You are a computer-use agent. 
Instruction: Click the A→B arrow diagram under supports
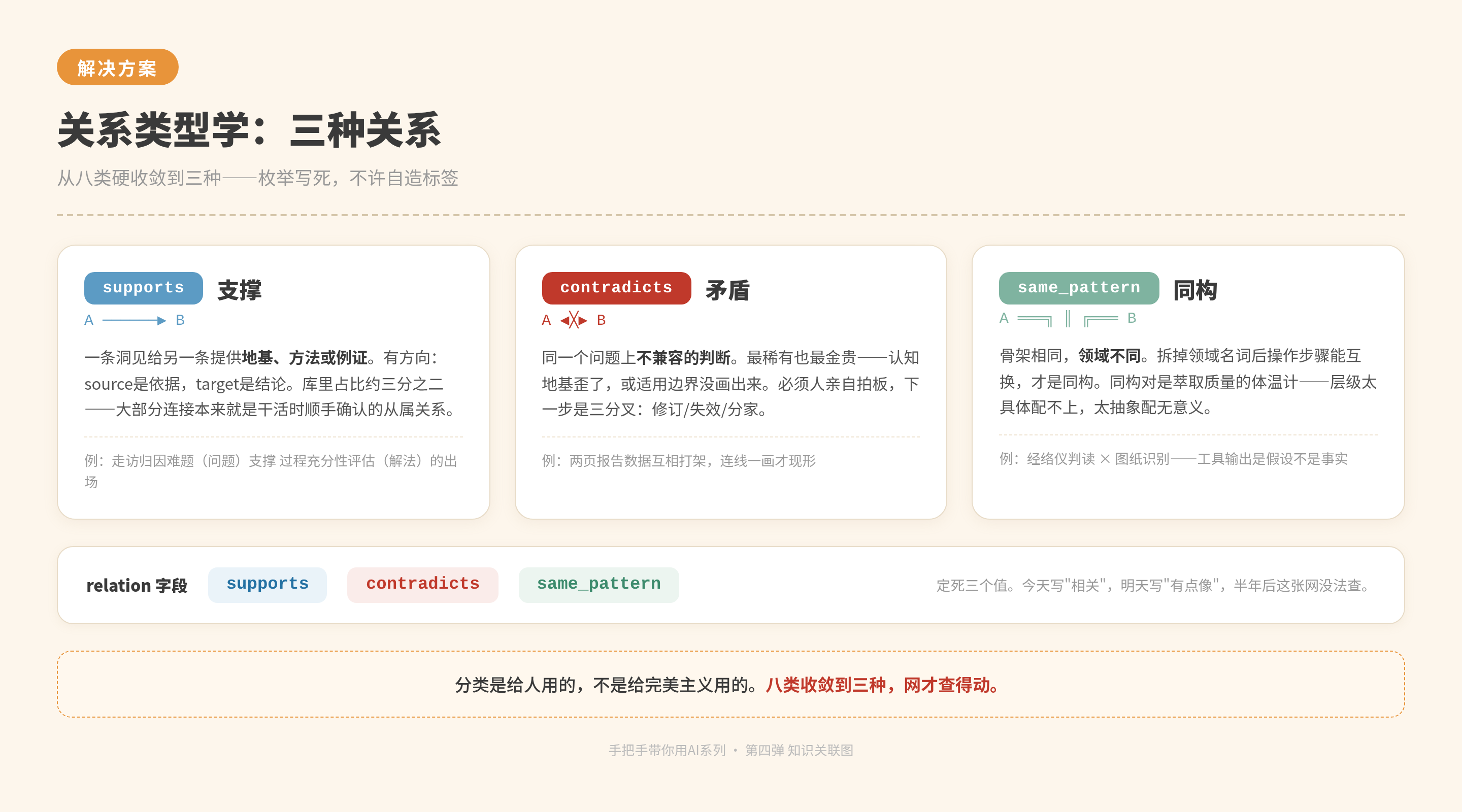(135, 321)
